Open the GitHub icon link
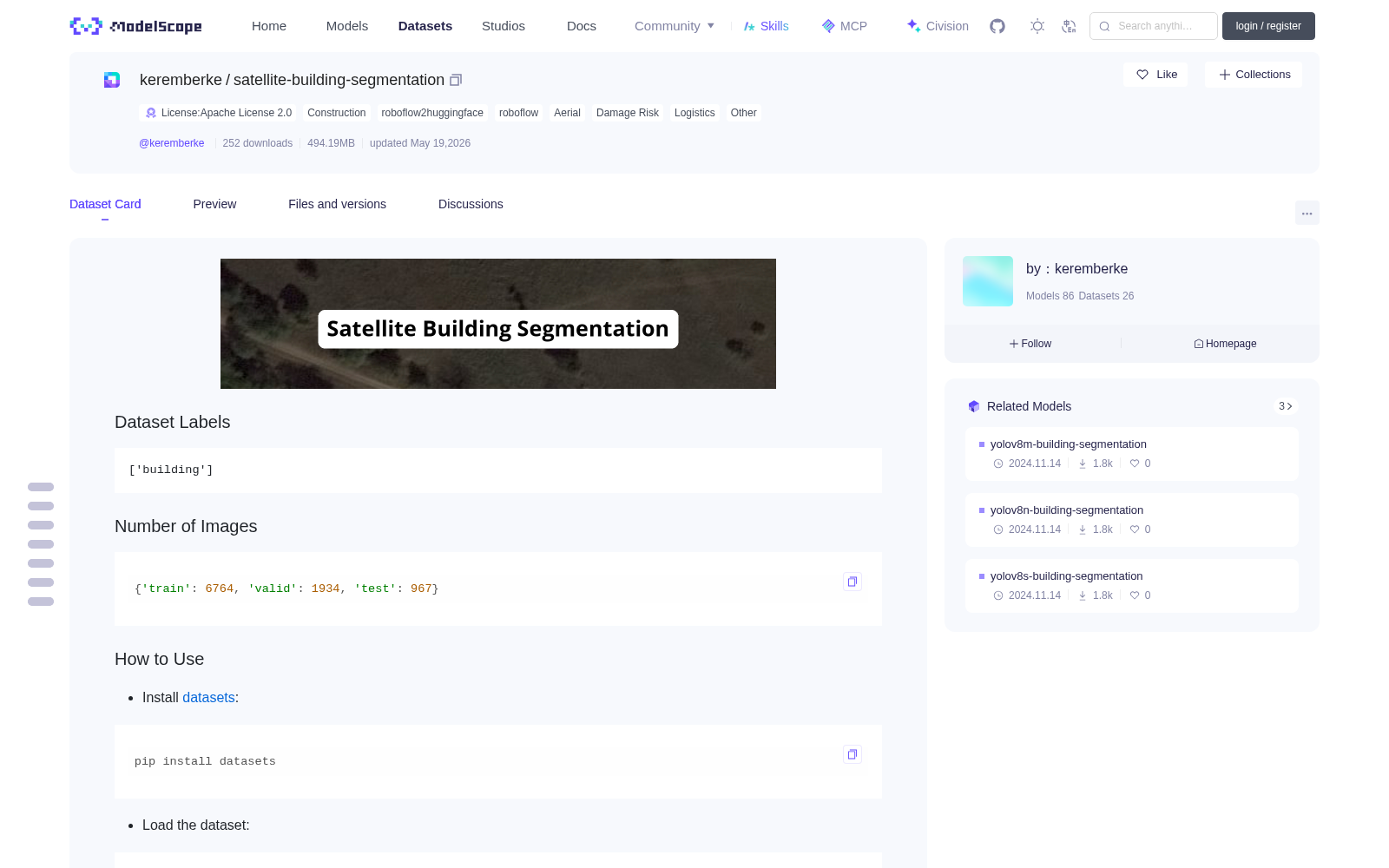1389x868 pixels. tap(997, 26)
